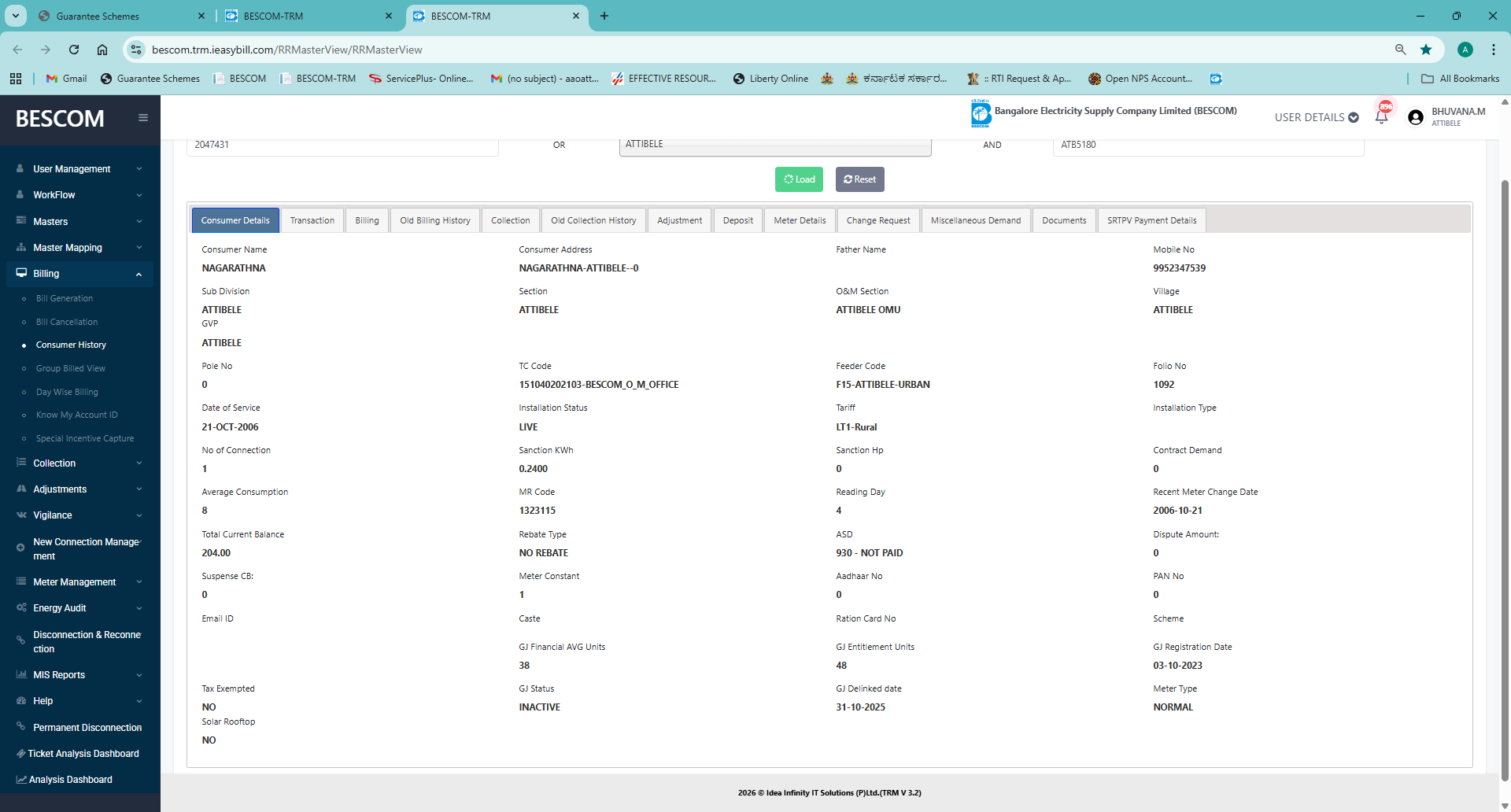The height and width of the screenshot is (812, 1511).
Task: Open the Liberty Online bookmark
Action: point(770,79)
